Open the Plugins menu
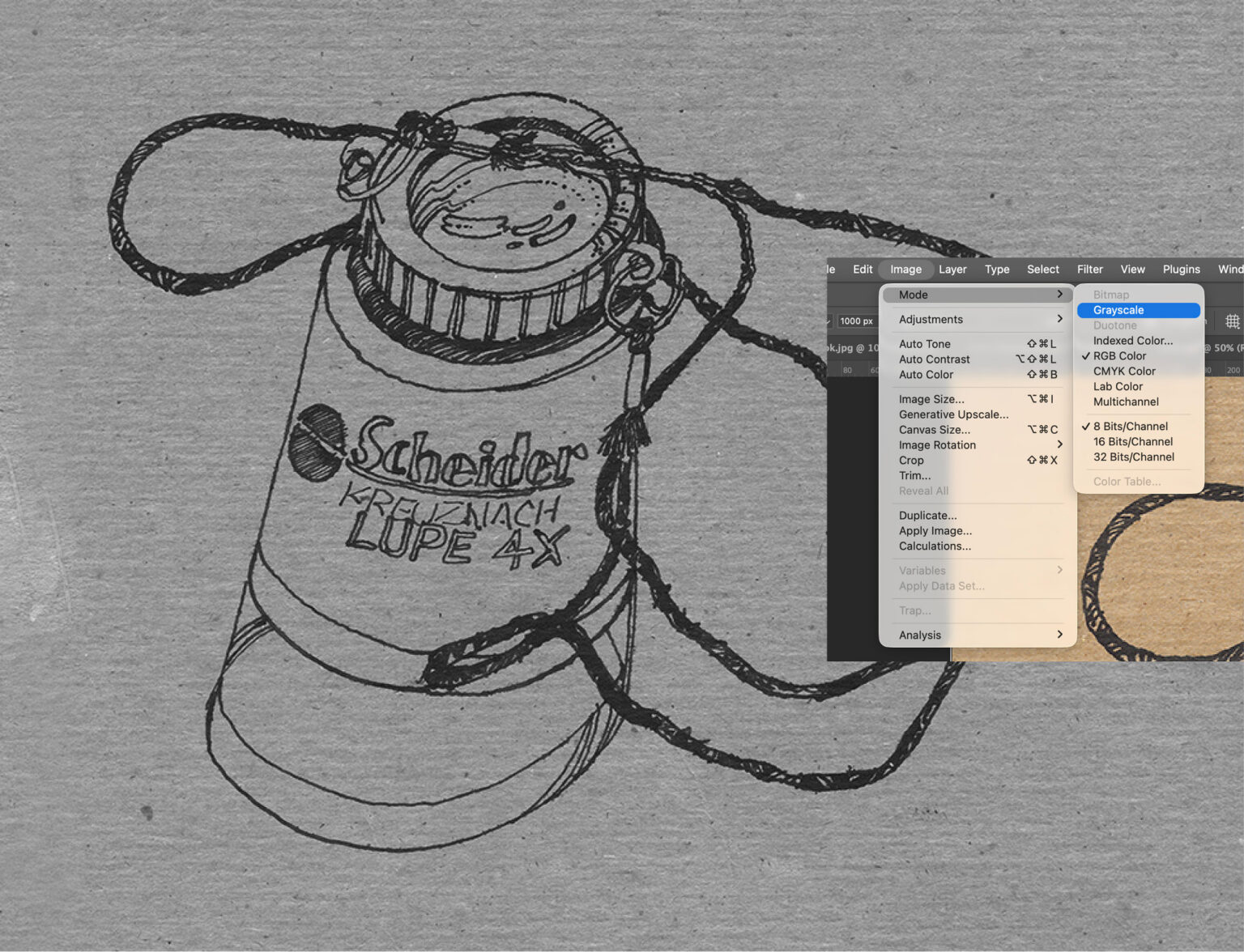The width and height of the screenshot is (1244, 952). [x=1181, y=270]
